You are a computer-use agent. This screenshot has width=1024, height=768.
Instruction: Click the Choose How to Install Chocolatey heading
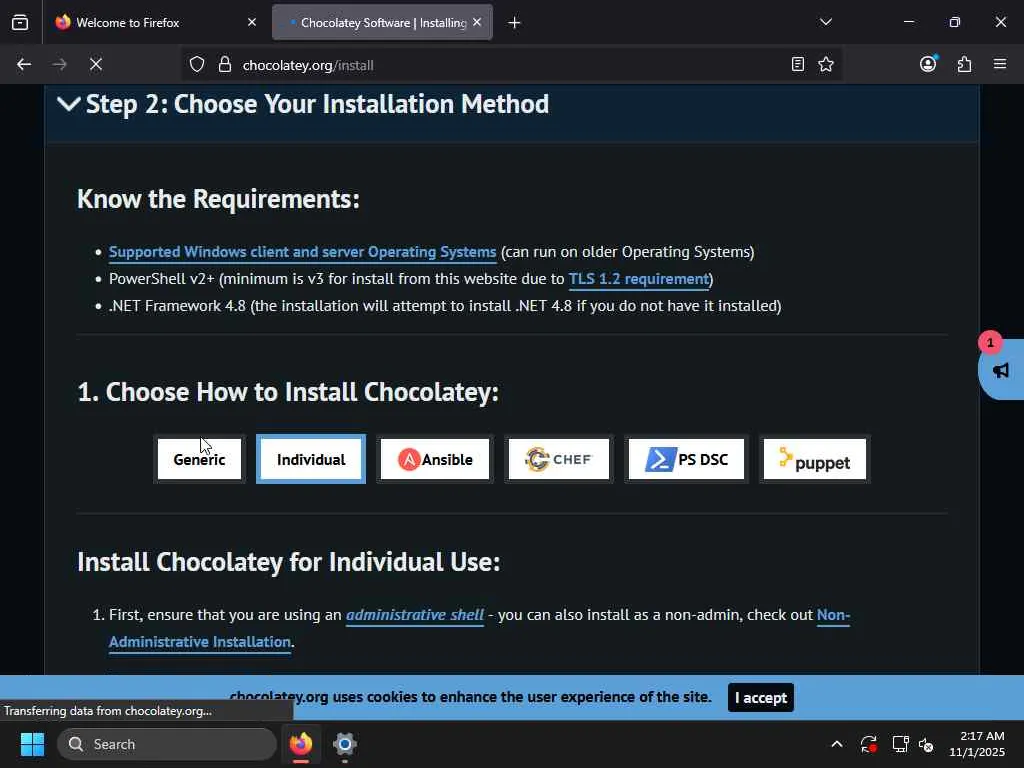click(x=288, y=392)
